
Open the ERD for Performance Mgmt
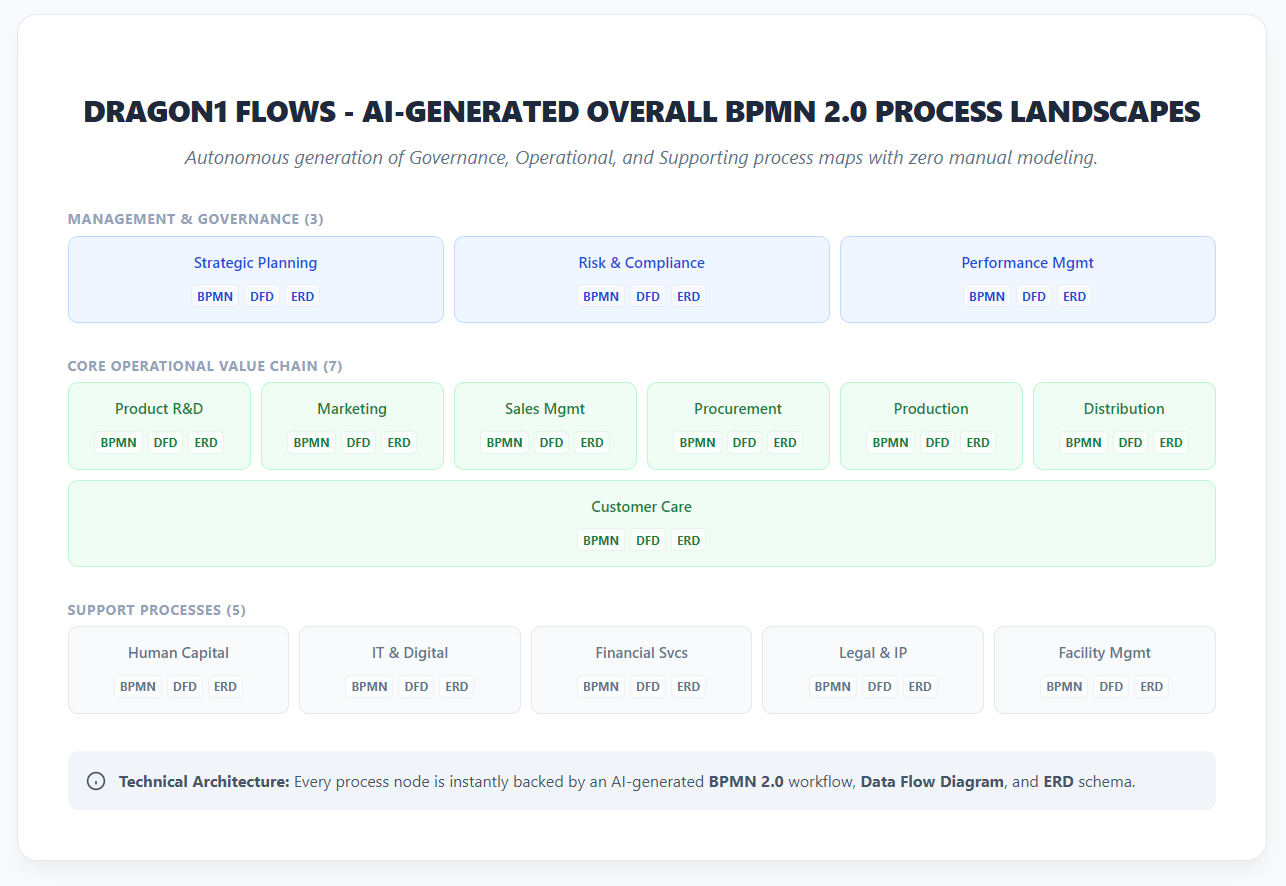pyautogui.click(x=1074, y=296)
